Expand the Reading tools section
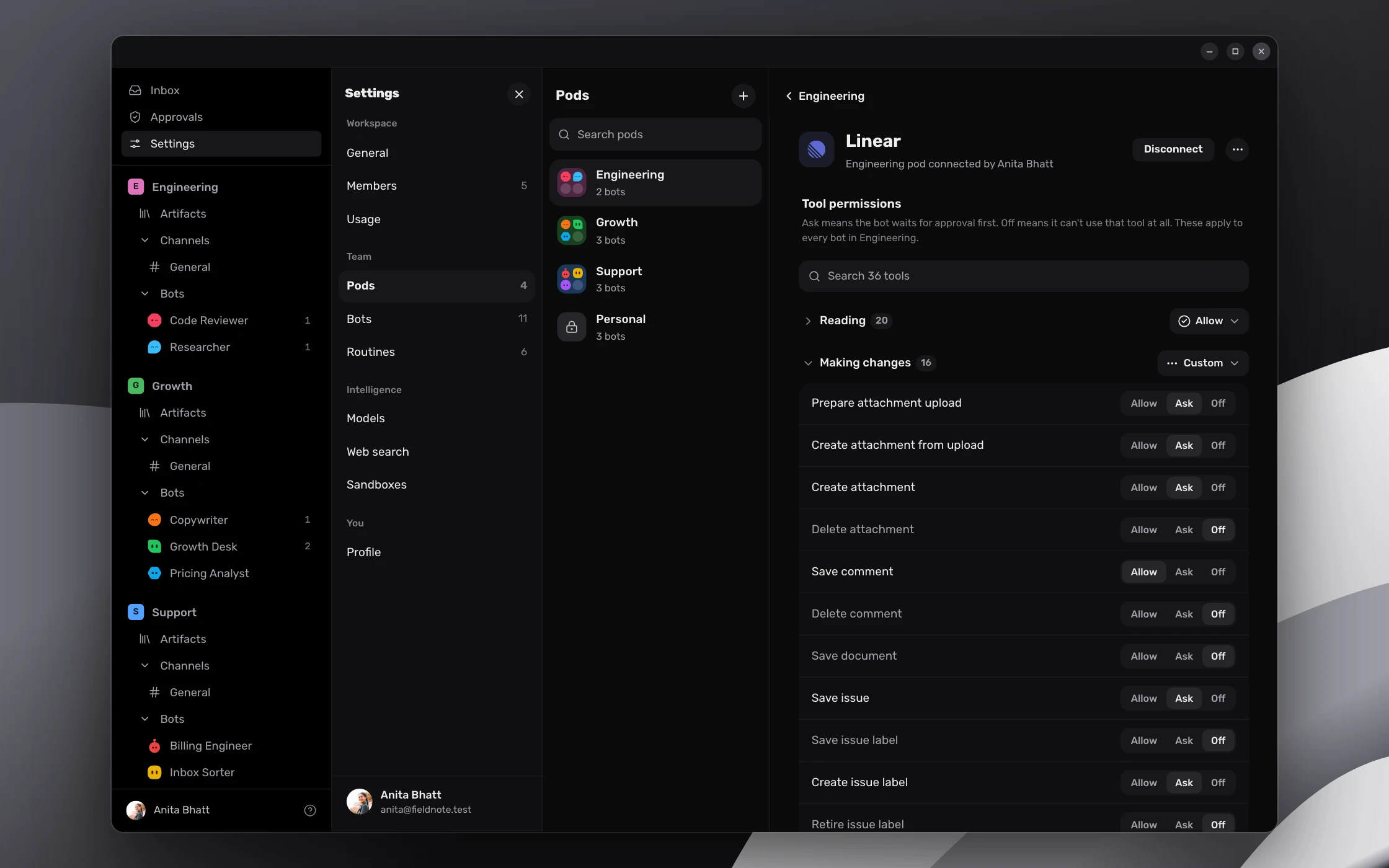The width and height of the screenshot is (1389, 868). coord(807,321)
